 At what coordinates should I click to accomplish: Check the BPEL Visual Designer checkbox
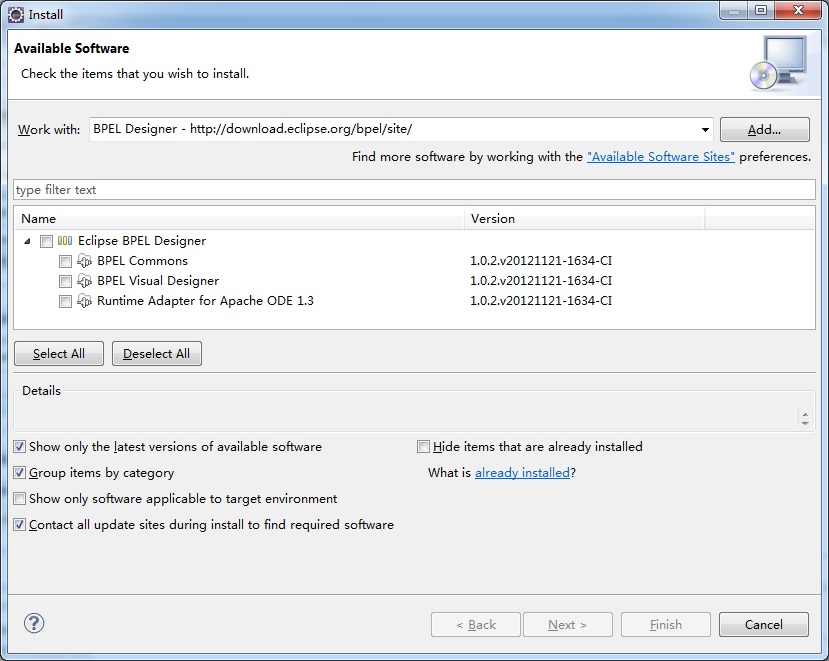(x=65, y=281)
